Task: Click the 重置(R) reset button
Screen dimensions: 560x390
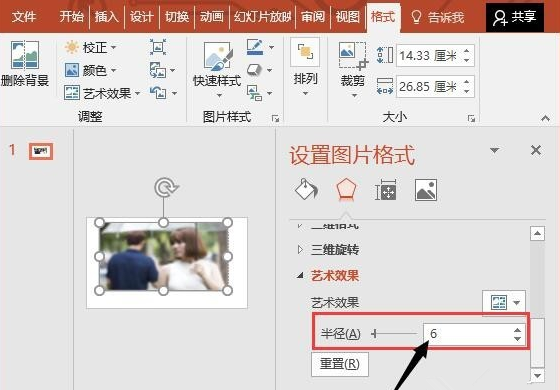Action: [340, 364]
